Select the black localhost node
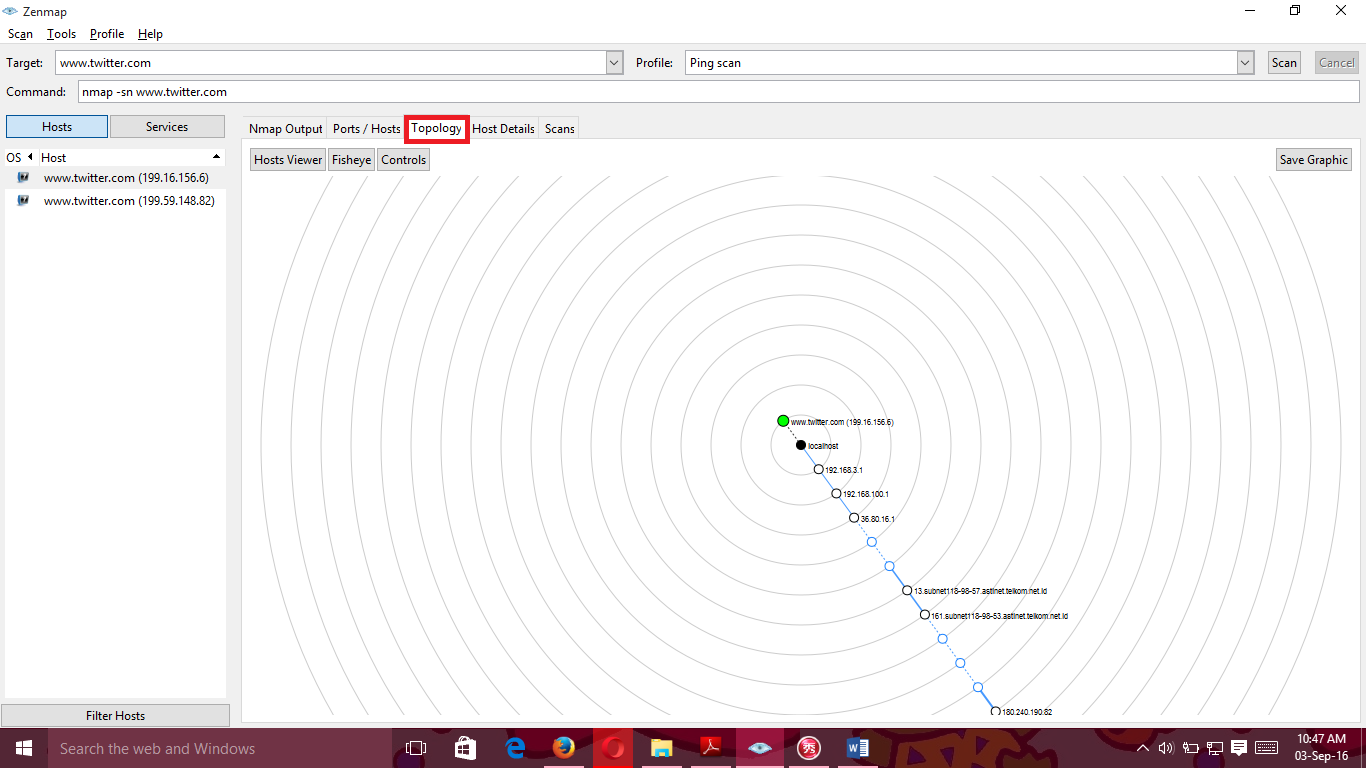 (x=800, y=444)
